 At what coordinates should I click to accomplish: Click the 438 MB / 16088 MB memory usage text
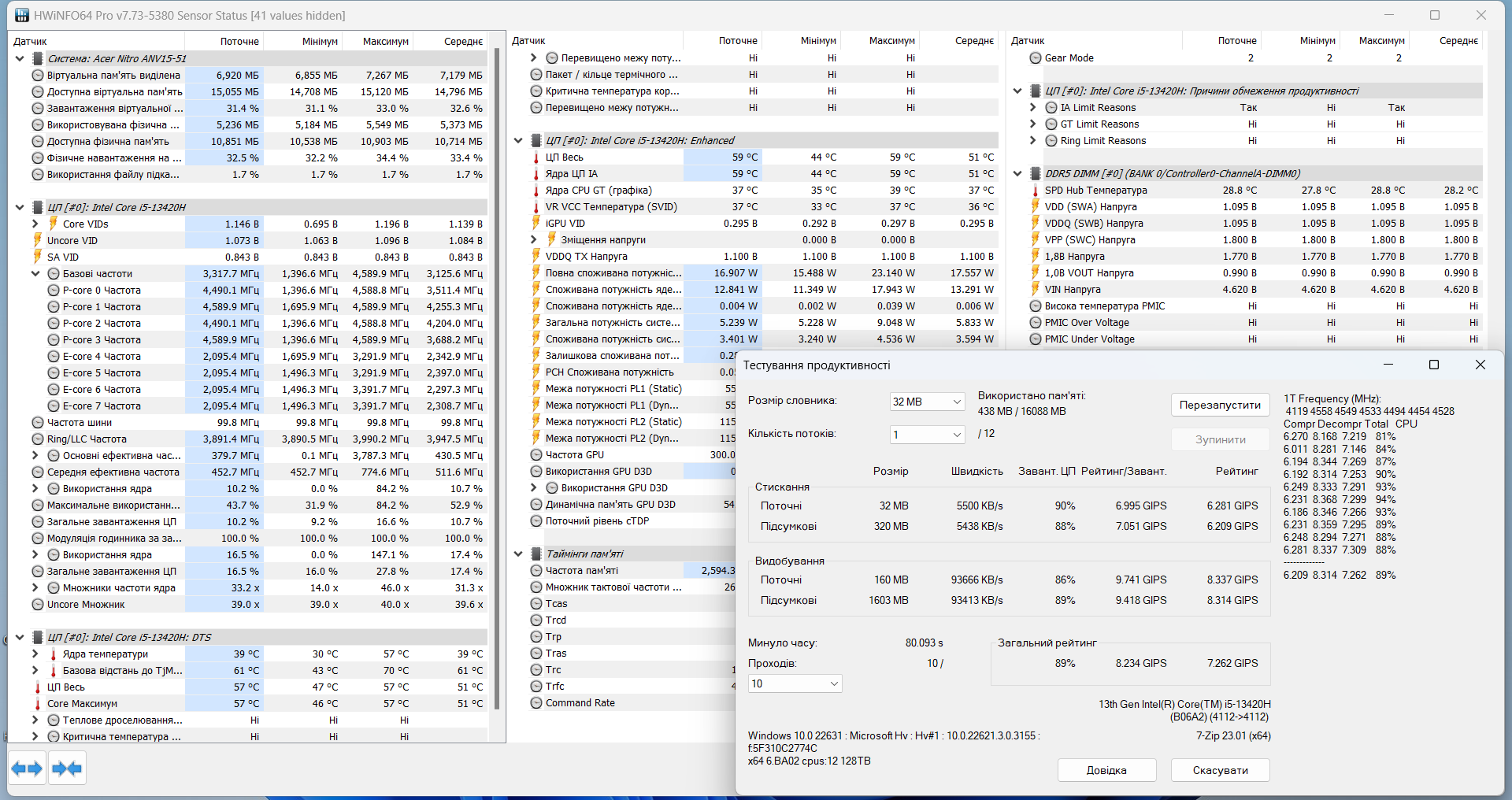(x=1022, y=411)
